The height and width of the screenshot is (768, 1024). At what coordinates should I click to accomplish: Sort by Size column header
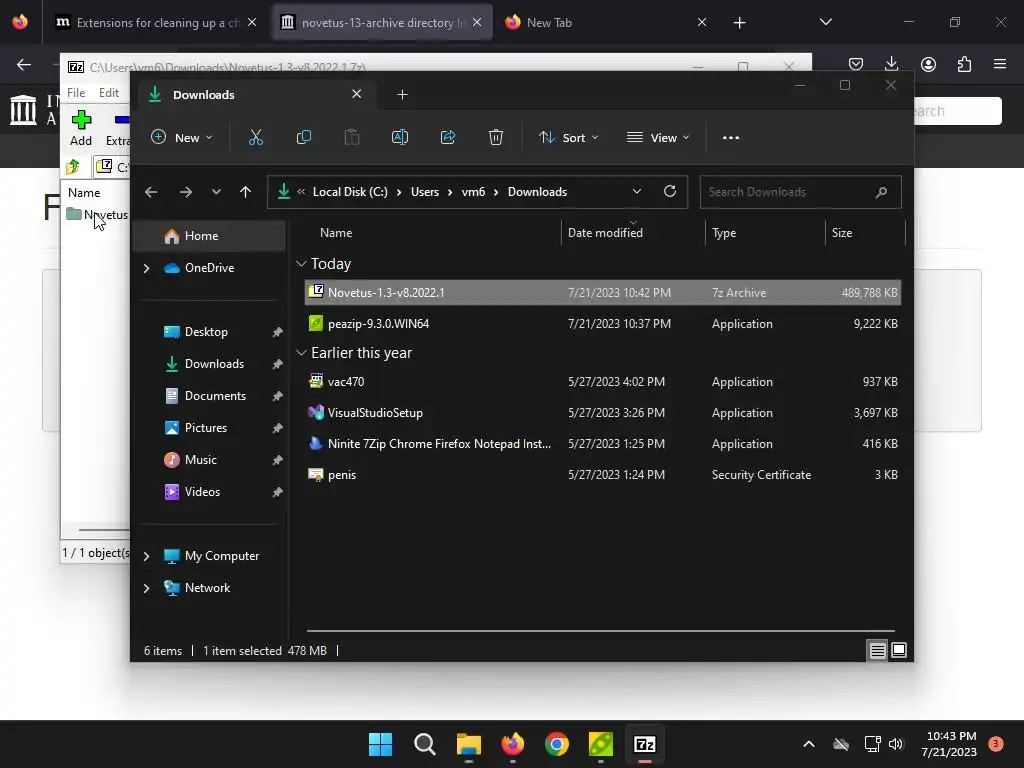pos(865,233)
